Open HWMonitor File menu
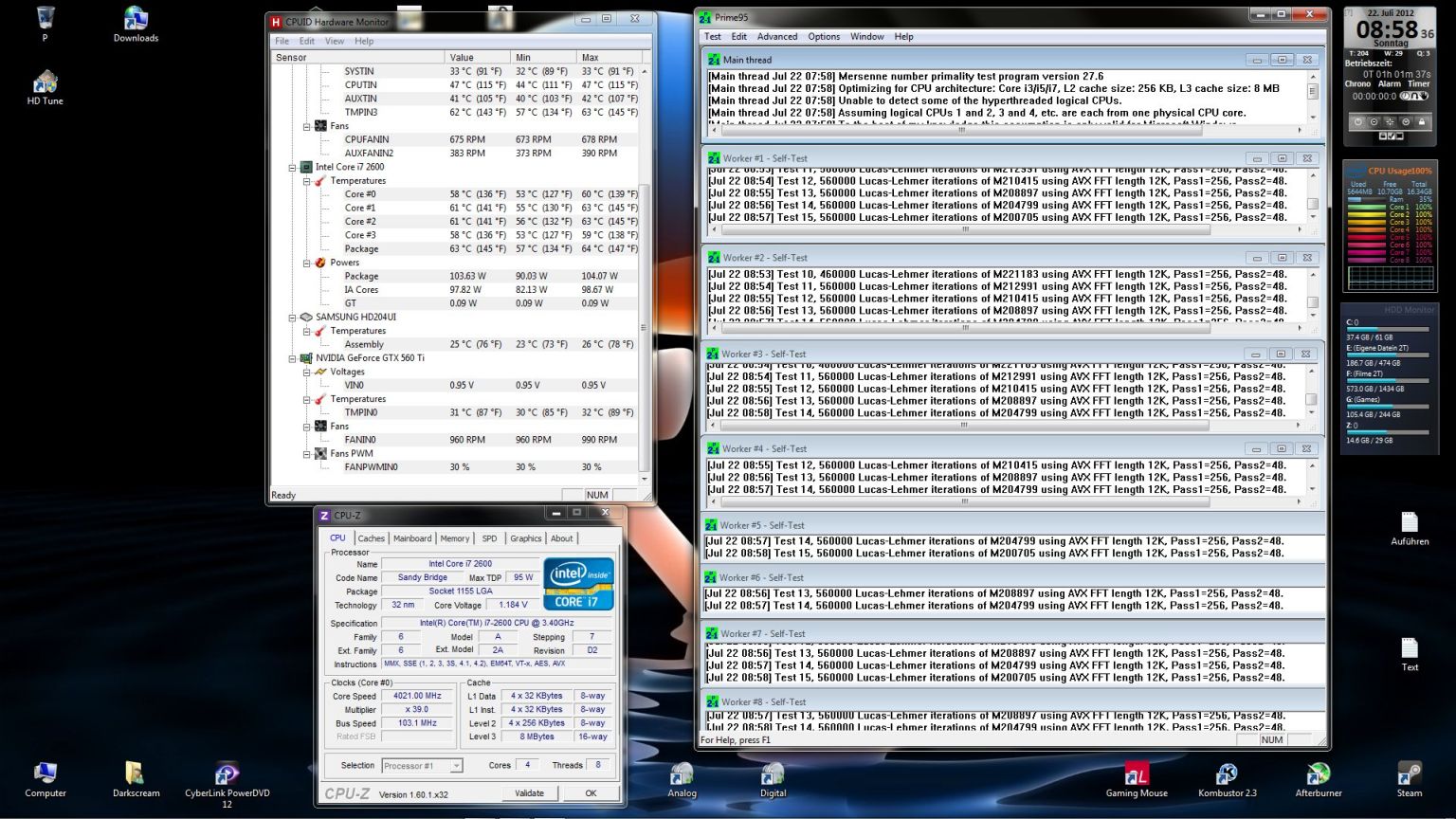Viewport: 1456px width, 819px height. coord(282,41)
